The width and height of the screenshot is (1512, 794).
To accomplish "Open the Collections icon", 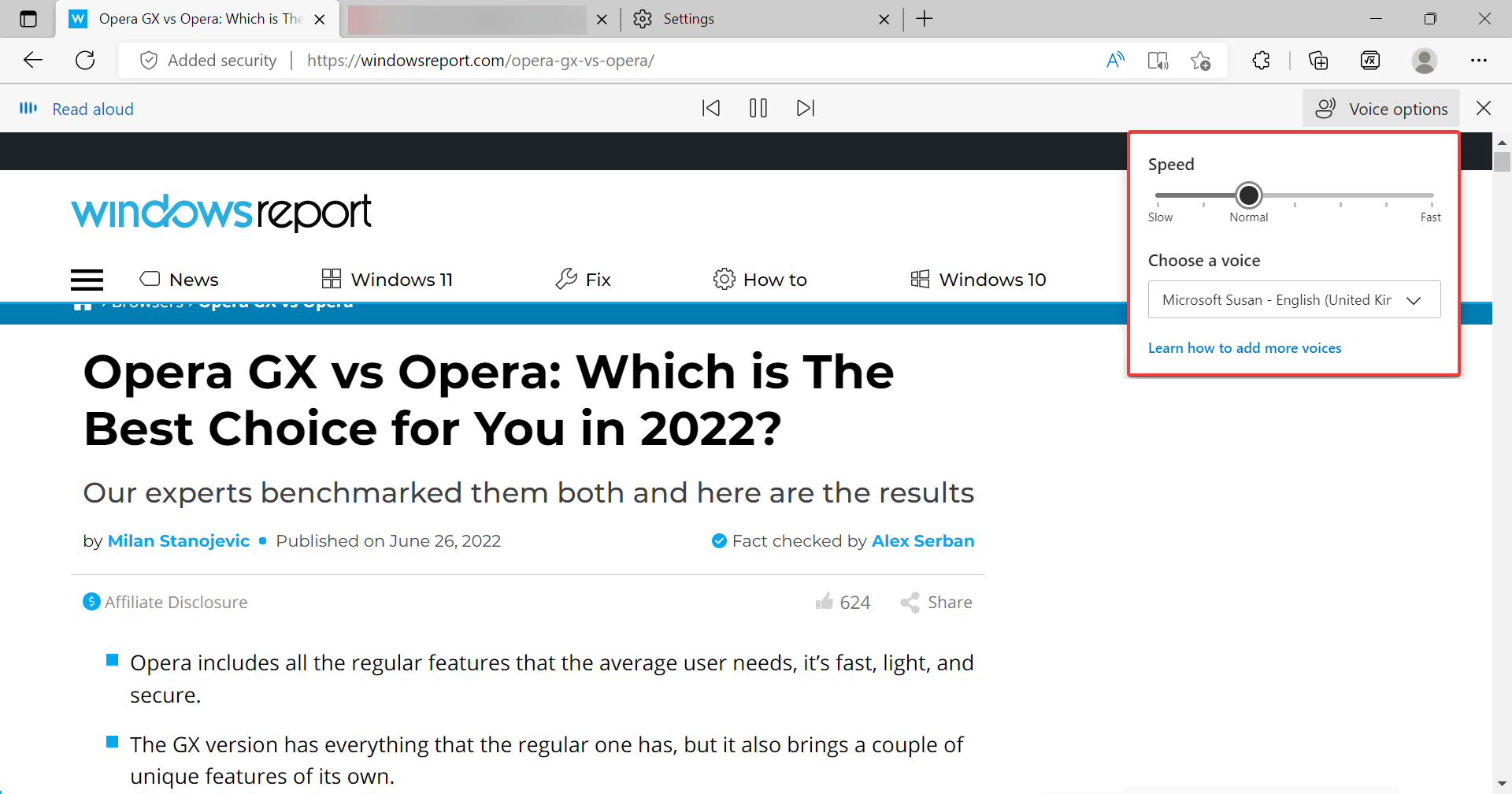I will 1318,61.
